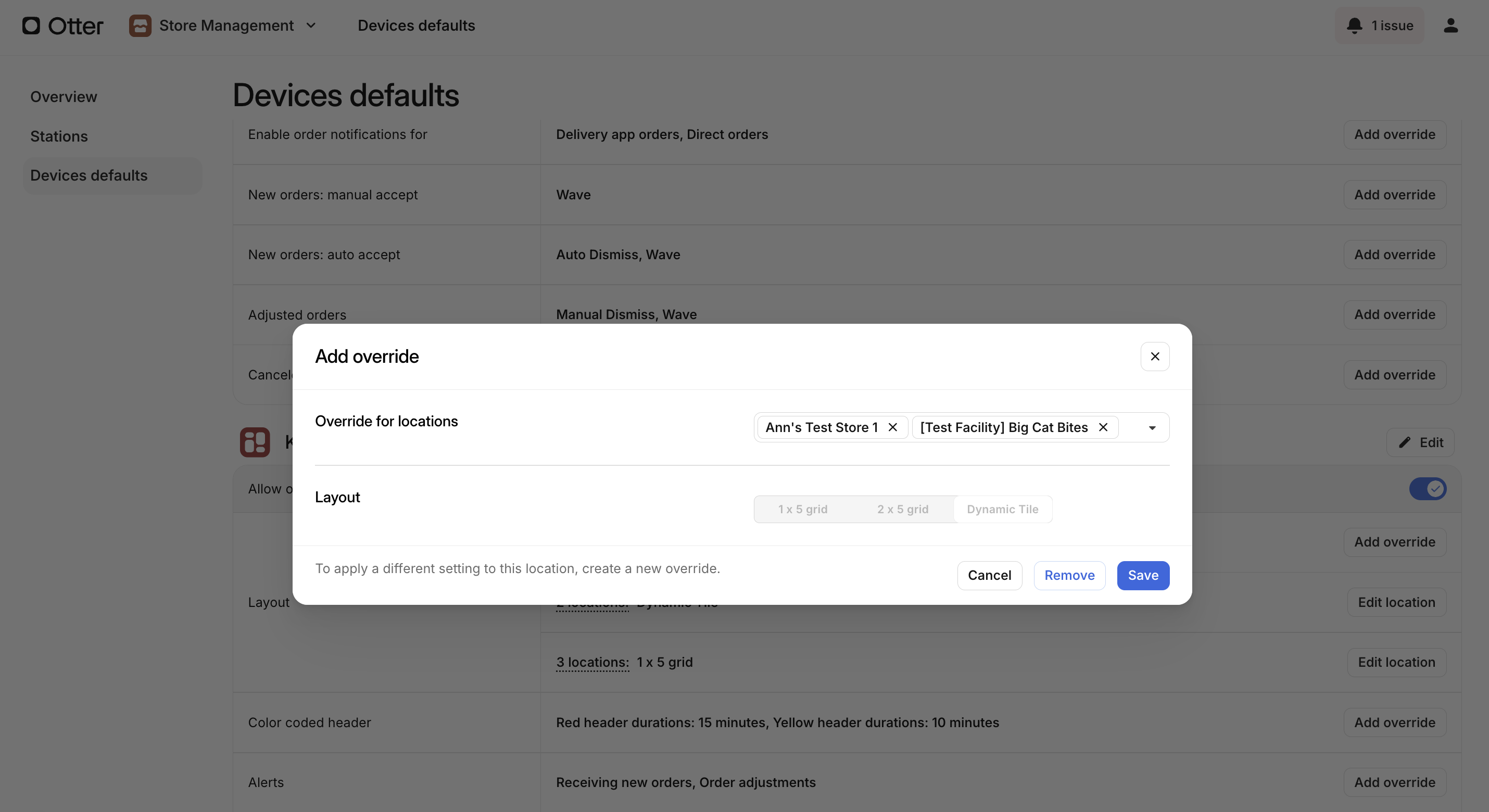Click the pencil Edit button

1420,442
